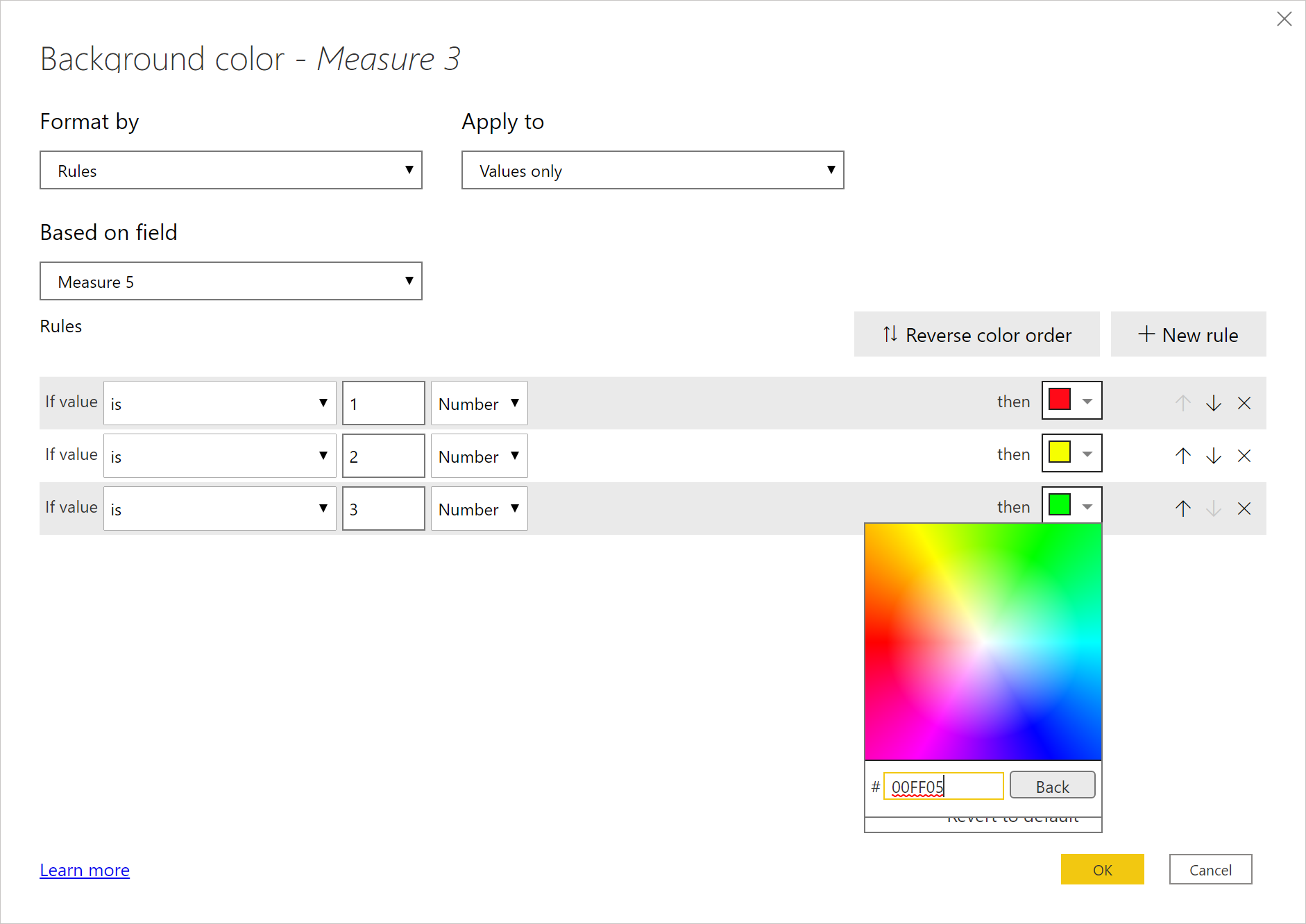Click the Back button in color picker

1053,786
